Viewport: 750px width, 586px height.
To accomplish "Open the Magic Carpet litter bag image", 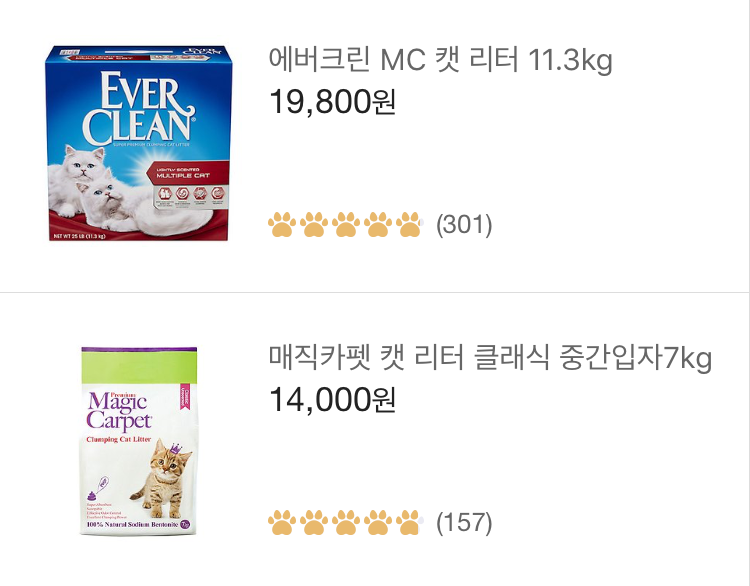I will 137,441.
